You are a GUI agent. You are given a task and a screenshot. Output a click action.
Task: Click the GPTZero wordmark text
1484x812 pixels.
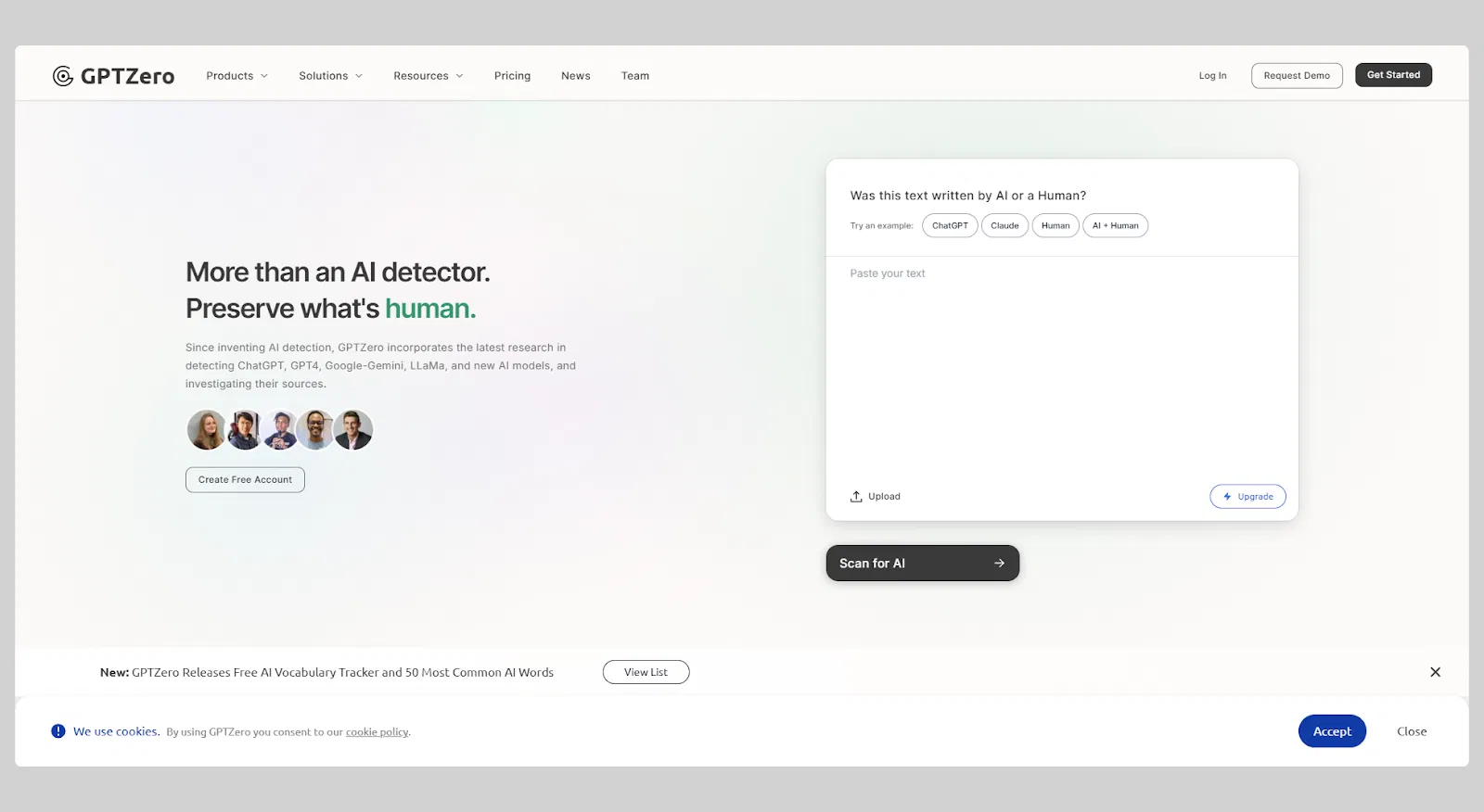pos(128,77)
